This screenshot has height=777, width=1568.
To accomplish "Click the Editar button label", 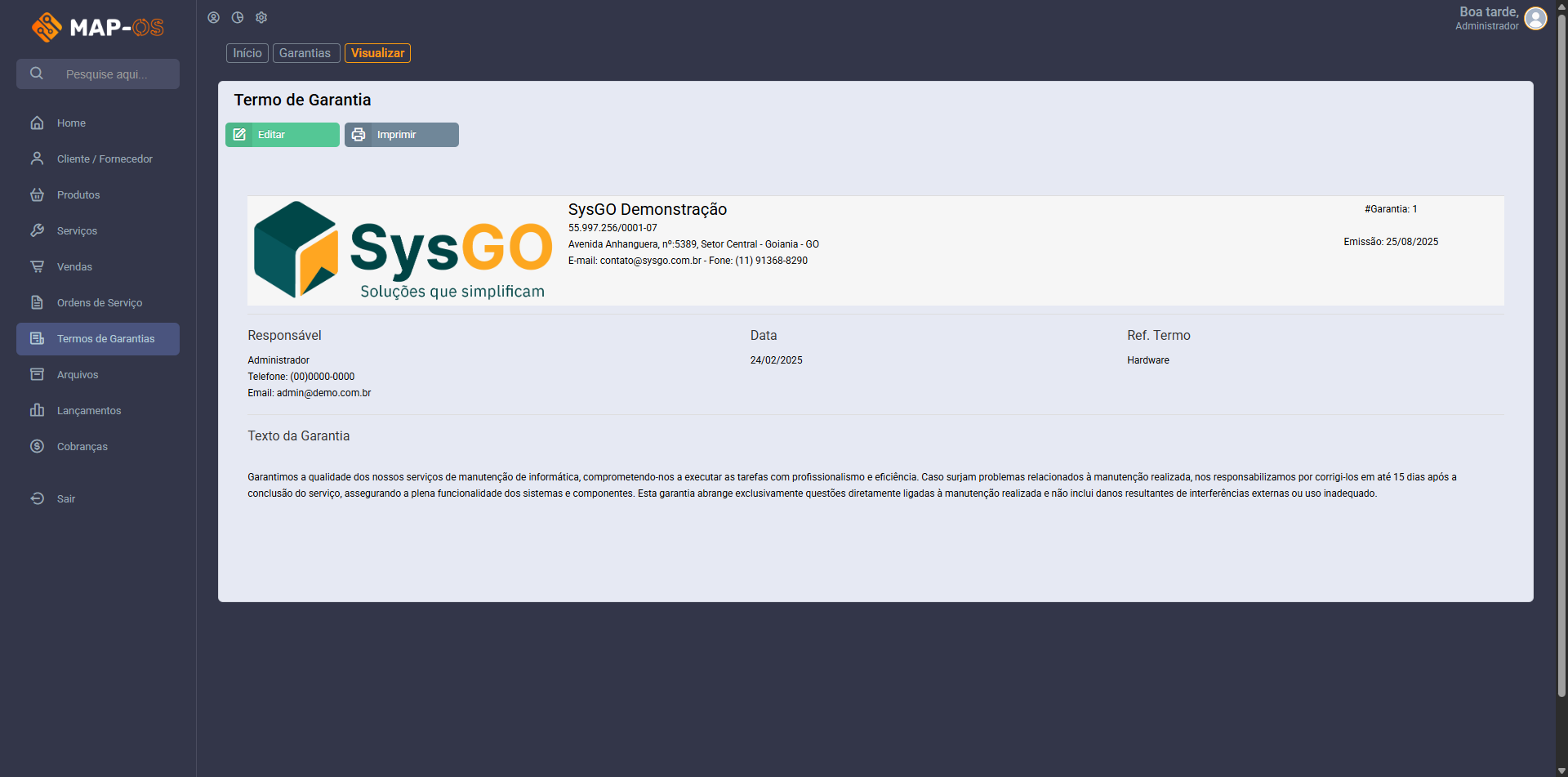I will 271,135.
